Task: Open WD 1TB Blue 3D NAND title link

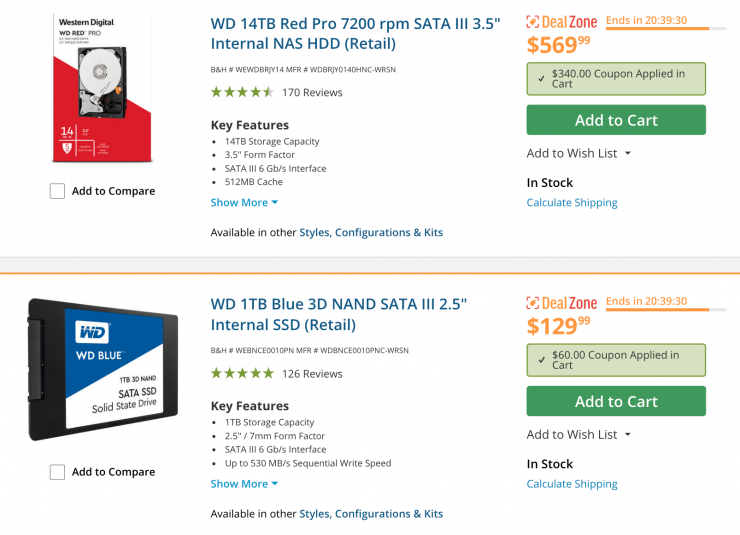Action: (x=339, y=314)
